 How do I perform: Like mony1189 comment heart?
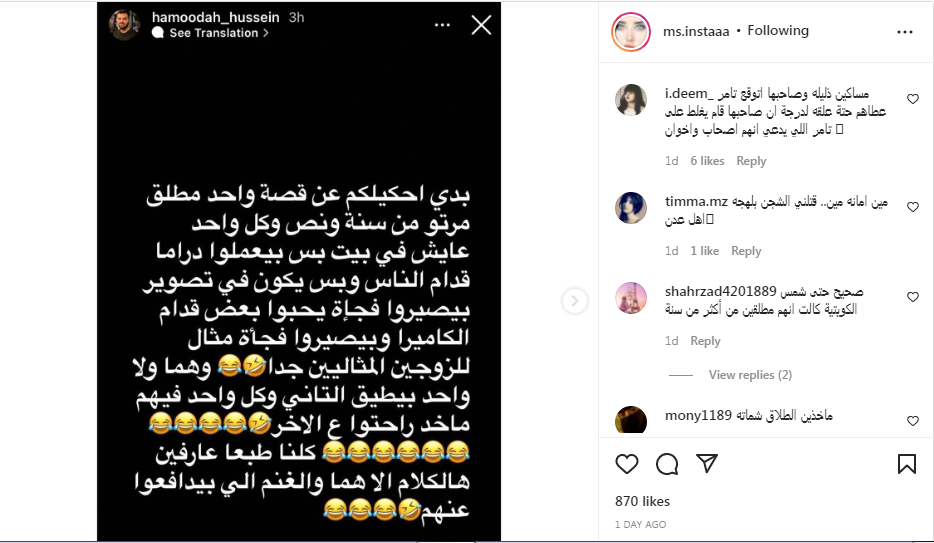click(x=913, y=421)
